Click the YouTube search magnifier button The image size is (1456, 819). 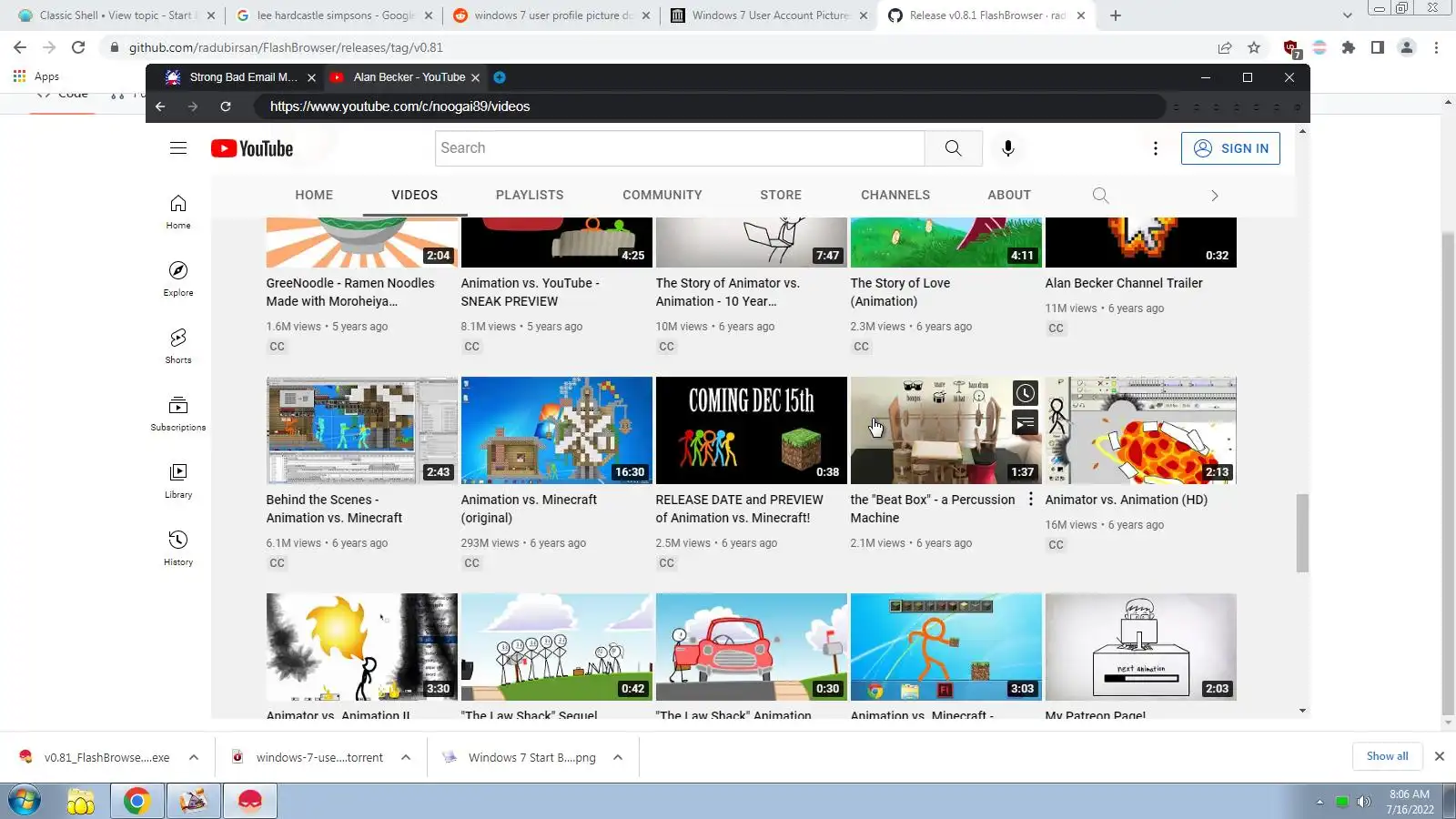click(x=953, y=148)
